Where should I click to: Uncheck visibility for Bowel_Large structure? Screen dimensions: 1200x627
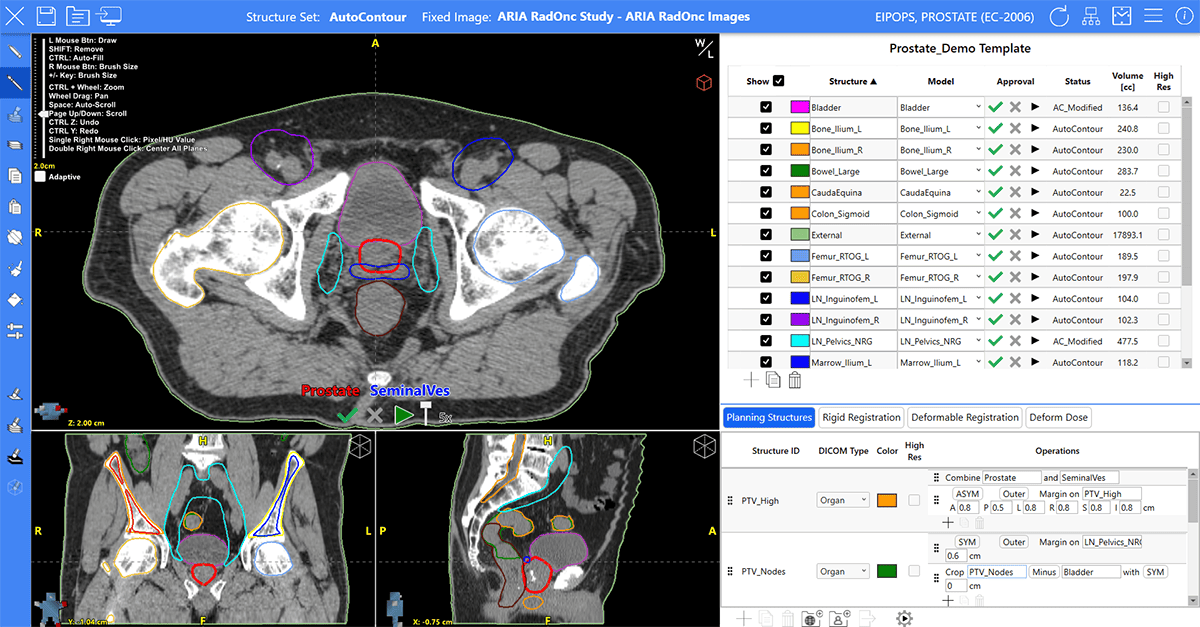(x=766, y=171)
